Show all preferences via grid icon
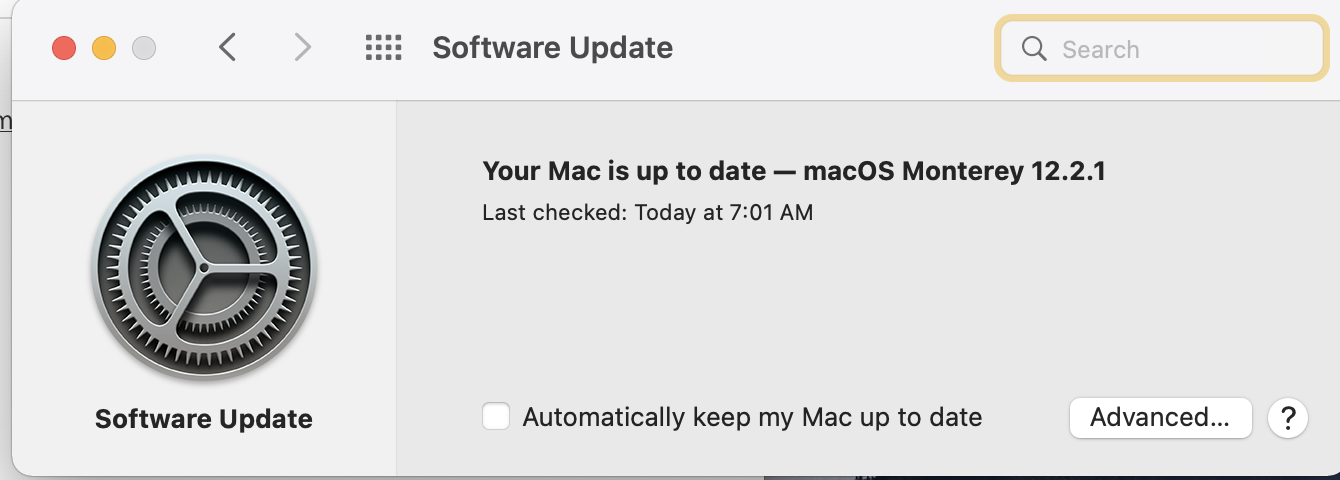This screenshot has height=480, width=1340. pyautogui.click(x=383, y=47)
